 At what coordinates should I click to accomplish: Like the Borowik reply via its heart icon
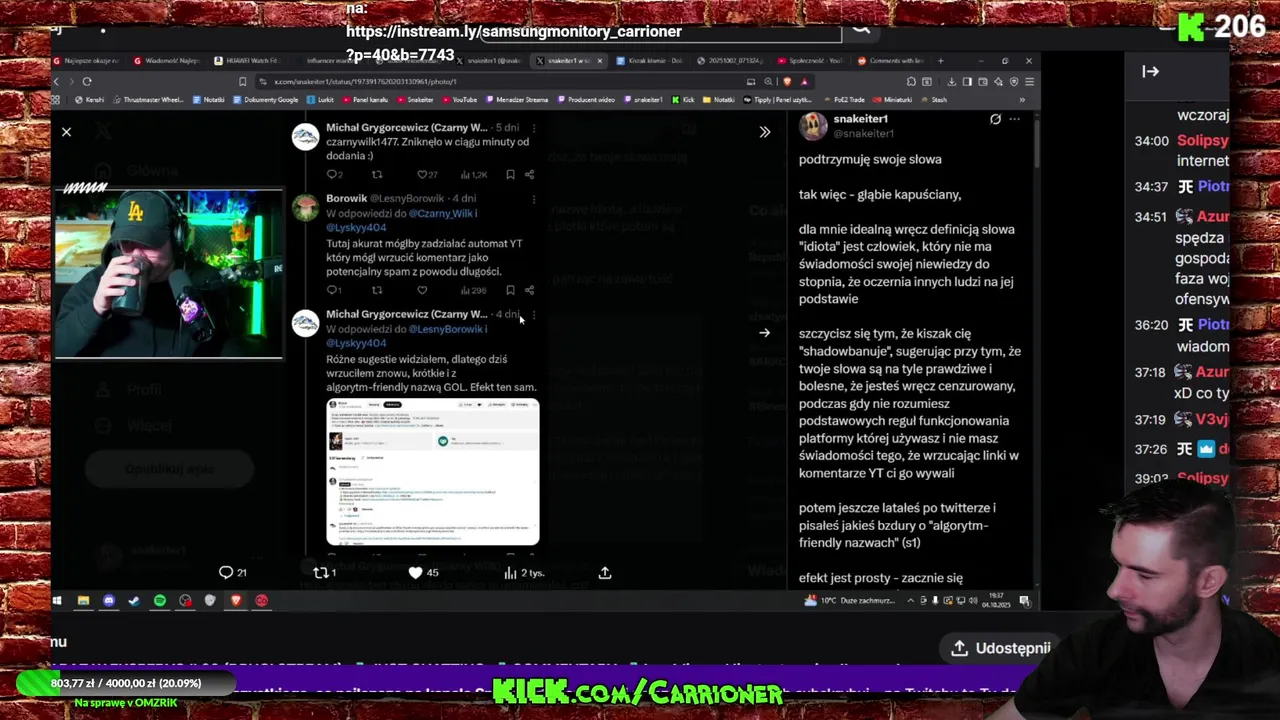(422, 290)
